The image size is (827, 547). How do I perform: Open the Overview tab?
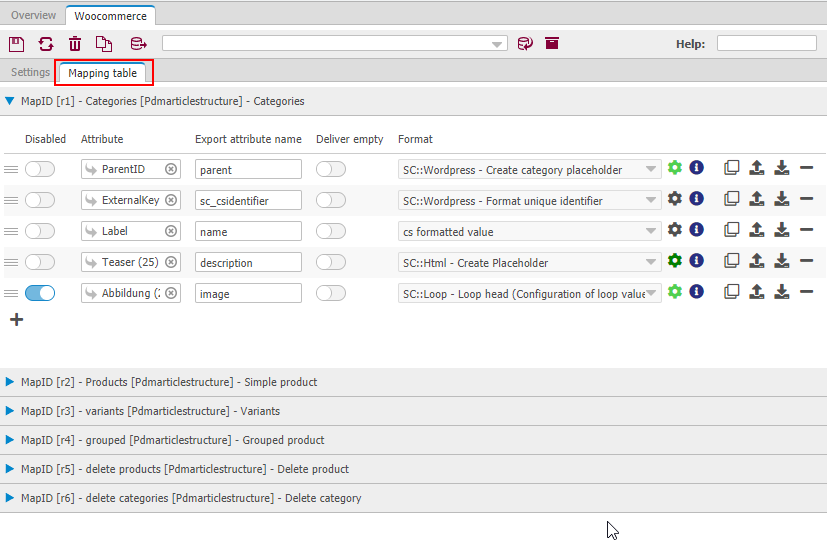[34, 15]
